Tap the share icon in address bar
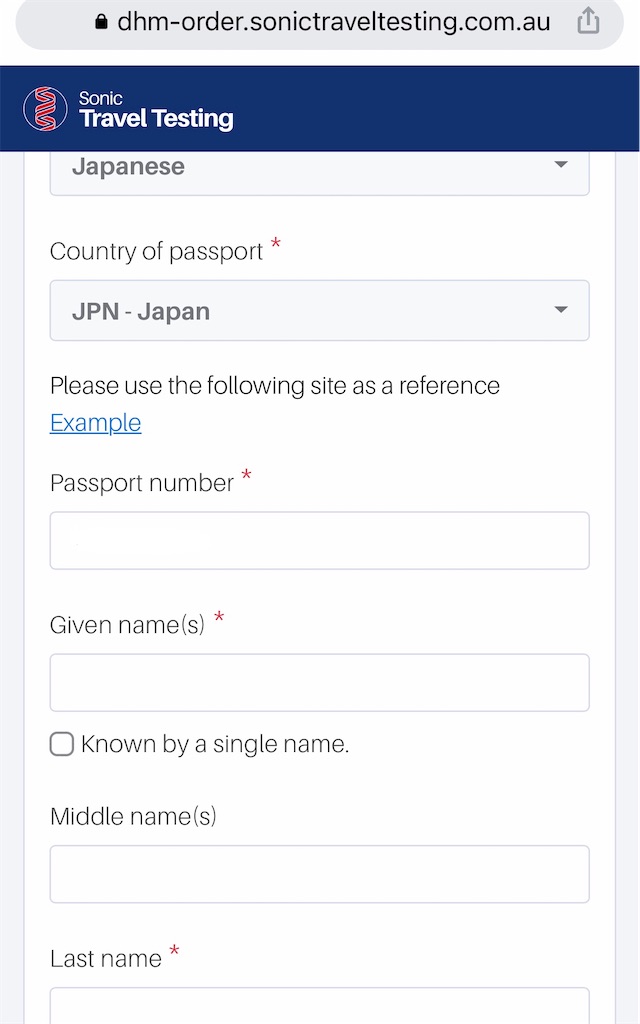 point(588,21)
